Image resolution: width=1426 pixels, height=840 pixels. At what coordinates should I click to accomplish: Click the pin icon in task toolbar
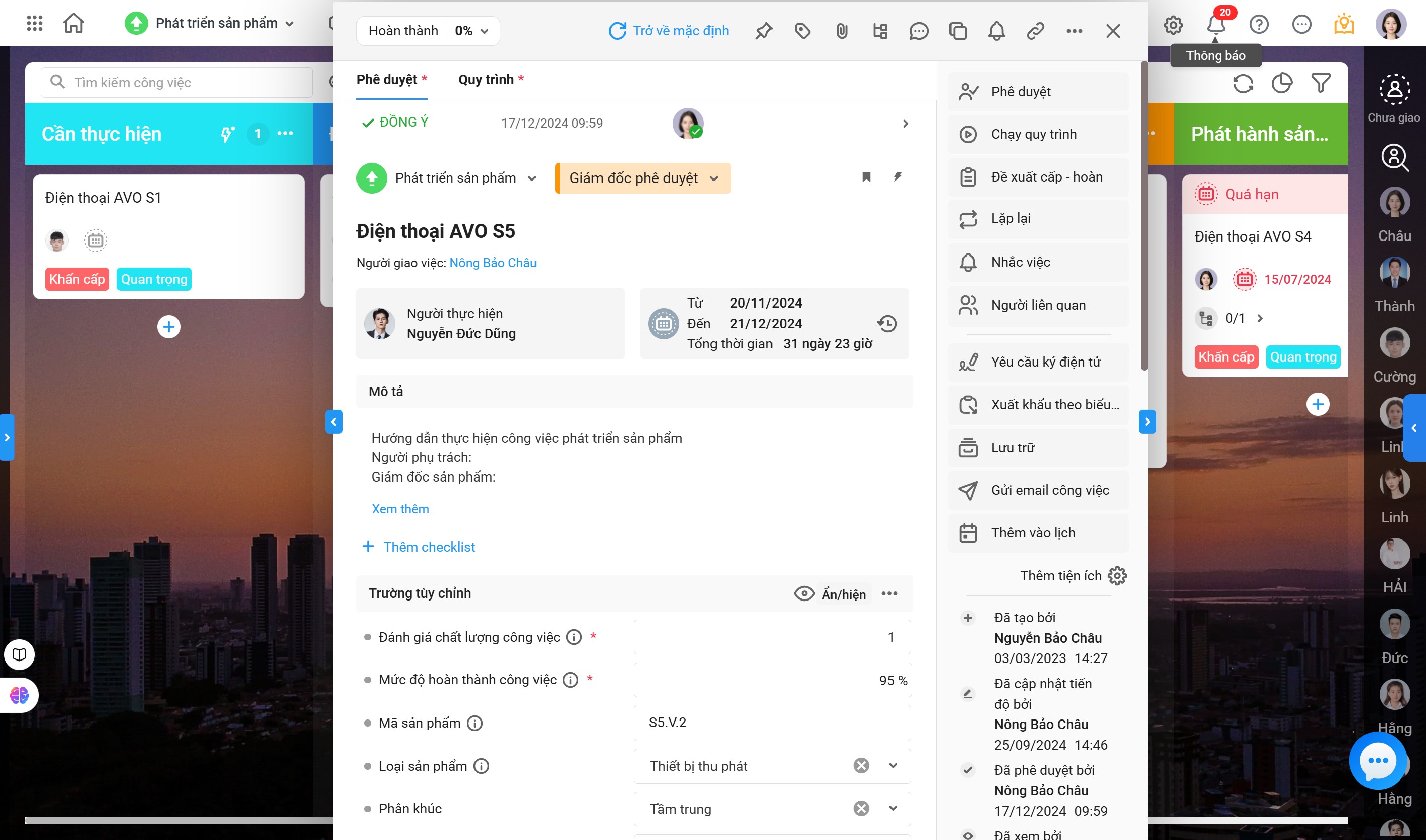point(763,31)
